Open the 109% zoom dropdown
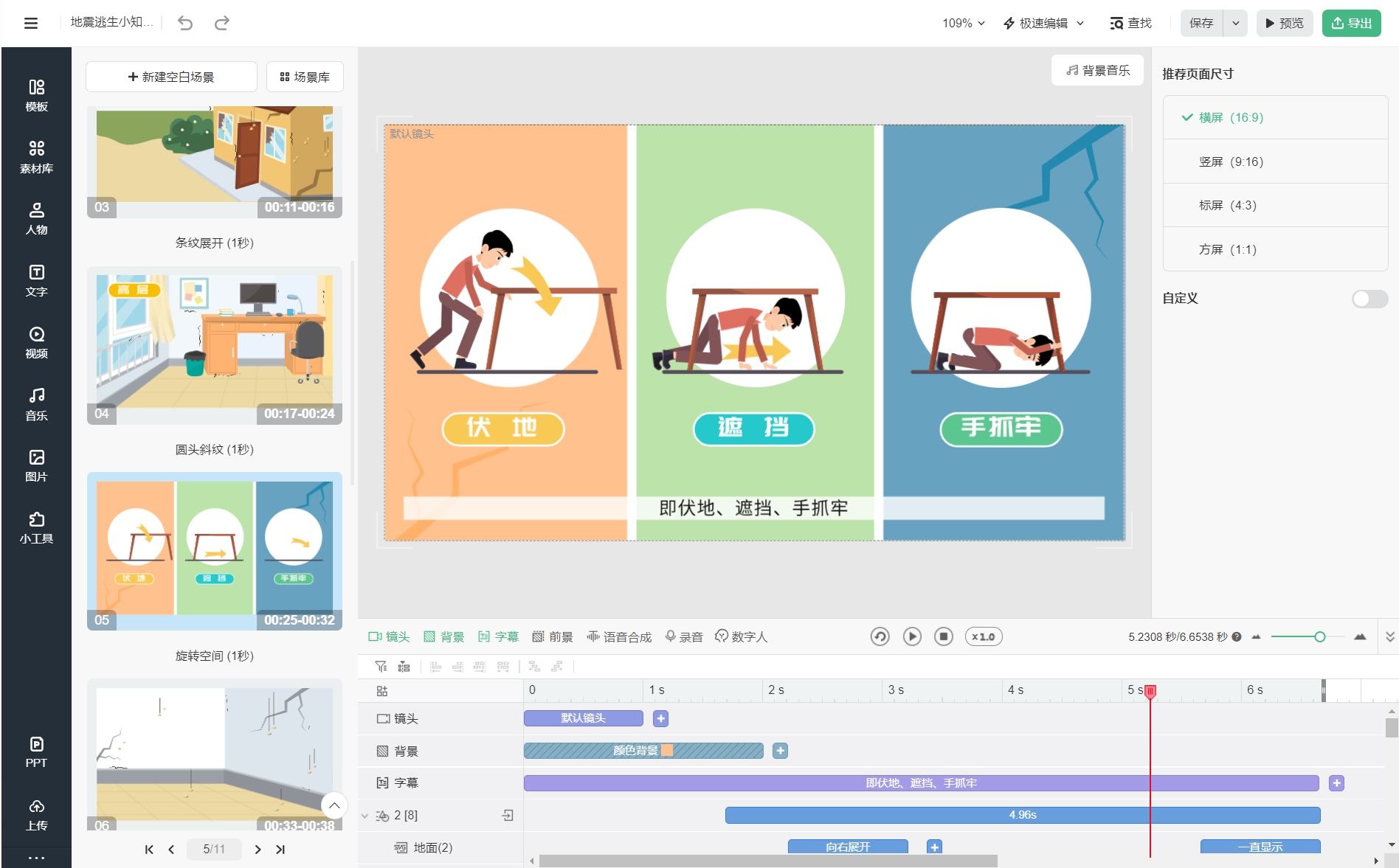1399x868 pixels. (963, 24)
